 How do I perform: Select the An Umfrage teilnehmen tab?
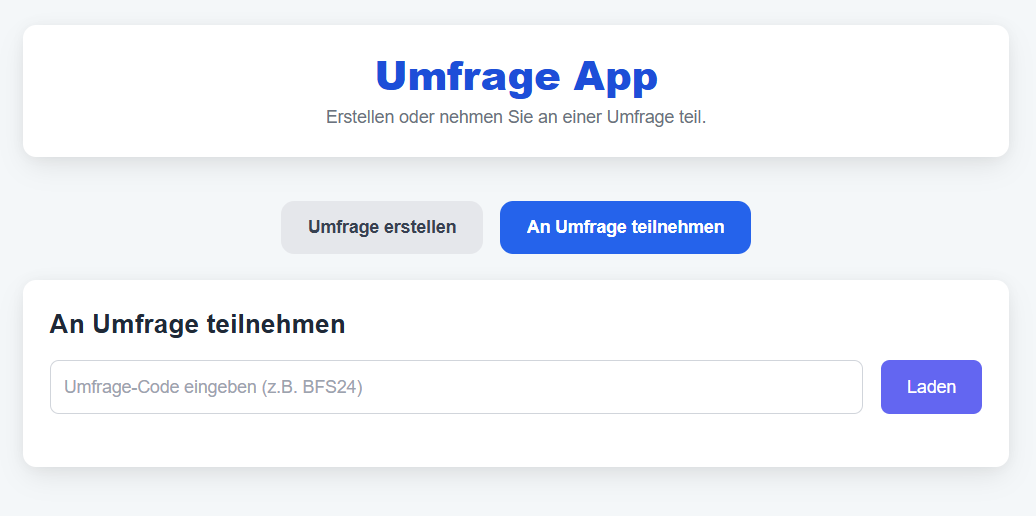coord(625,227)
